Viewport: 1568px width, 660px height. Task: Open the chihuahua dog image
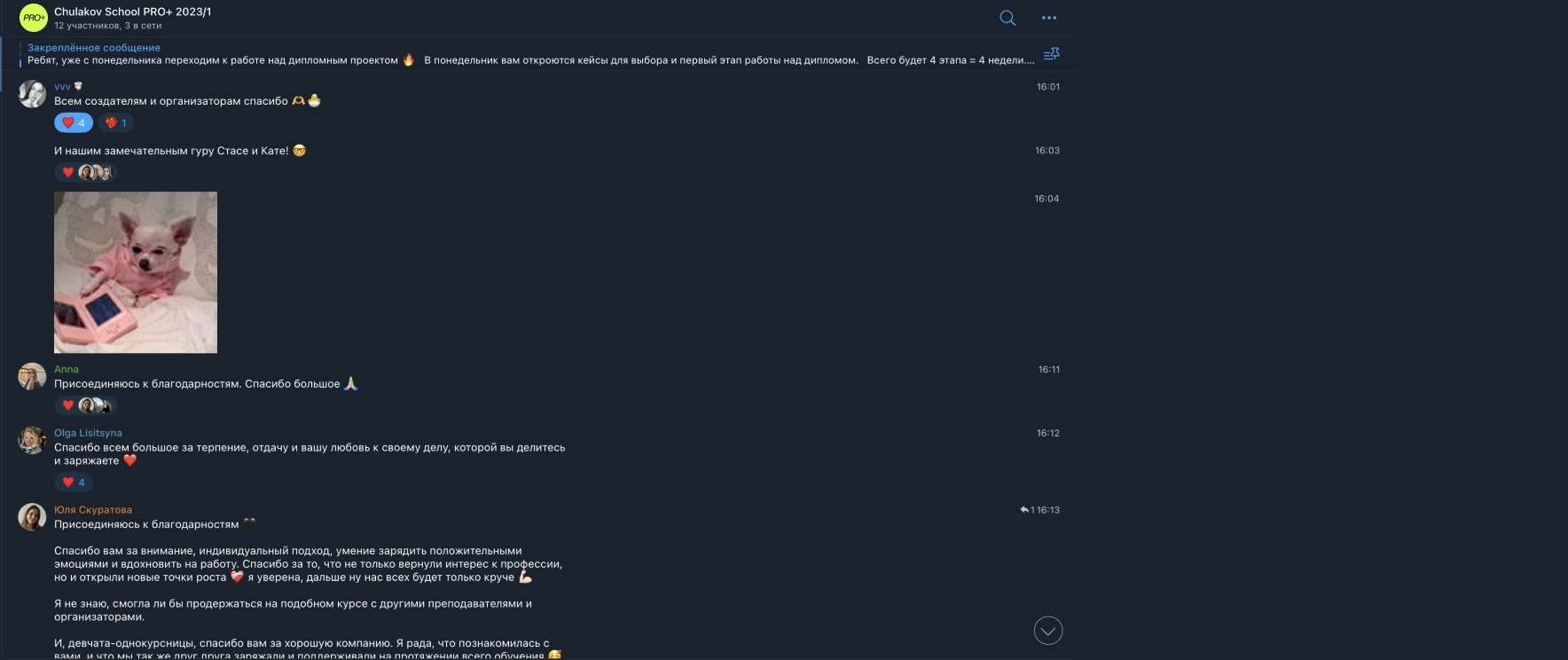(136, 272)
